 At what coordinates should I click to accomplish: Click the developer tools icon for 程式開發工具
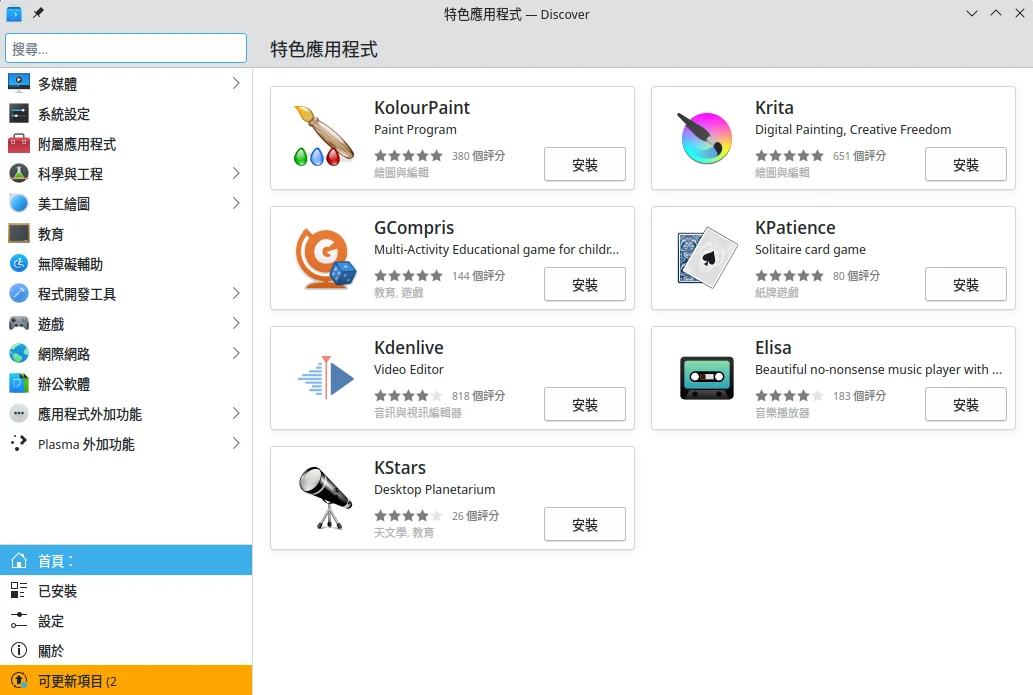pyautogui.click(x=19, y=293)
